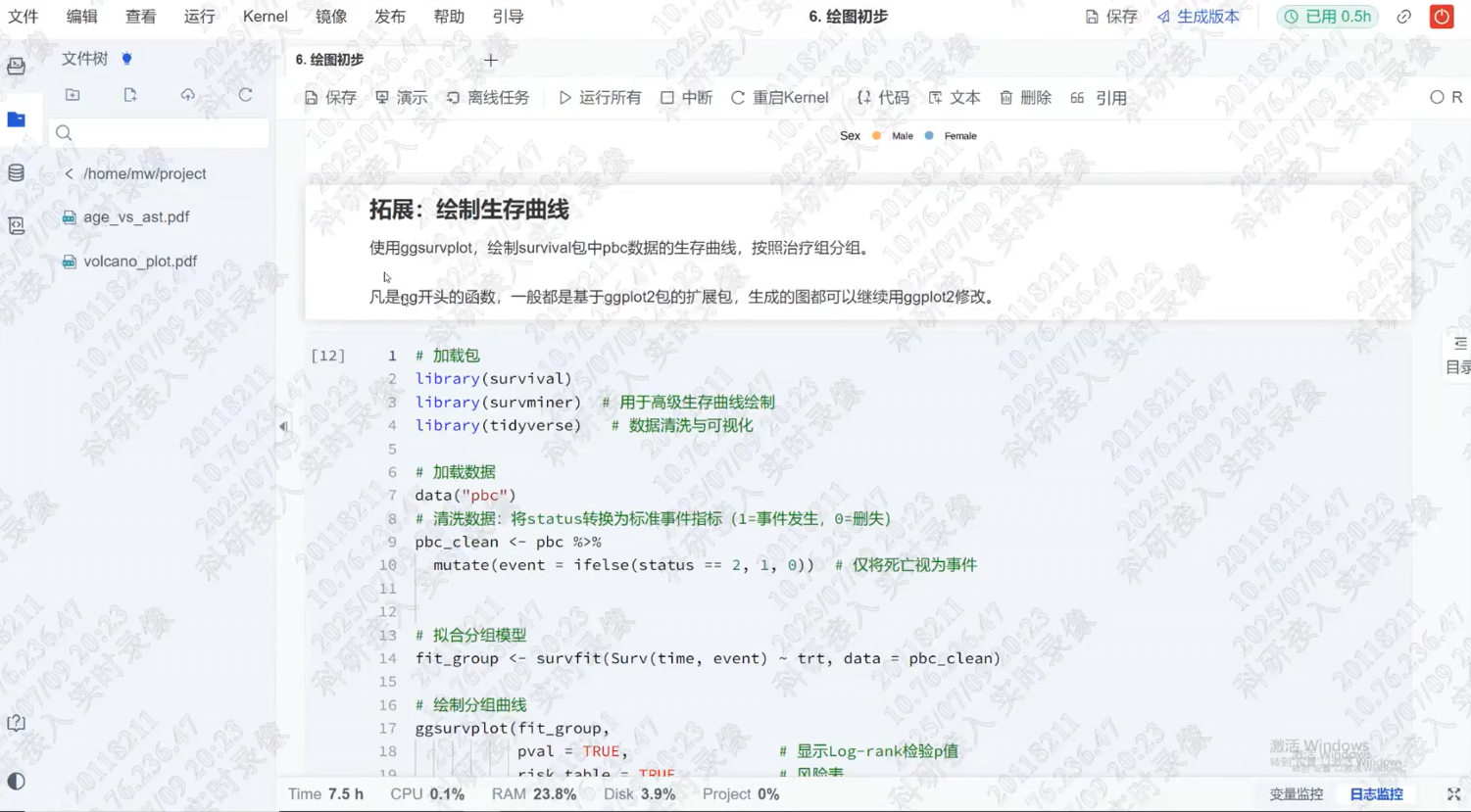Insert a 文本 cell
The width and height of the screenshot is (1471, 812).
coord(955,98)
